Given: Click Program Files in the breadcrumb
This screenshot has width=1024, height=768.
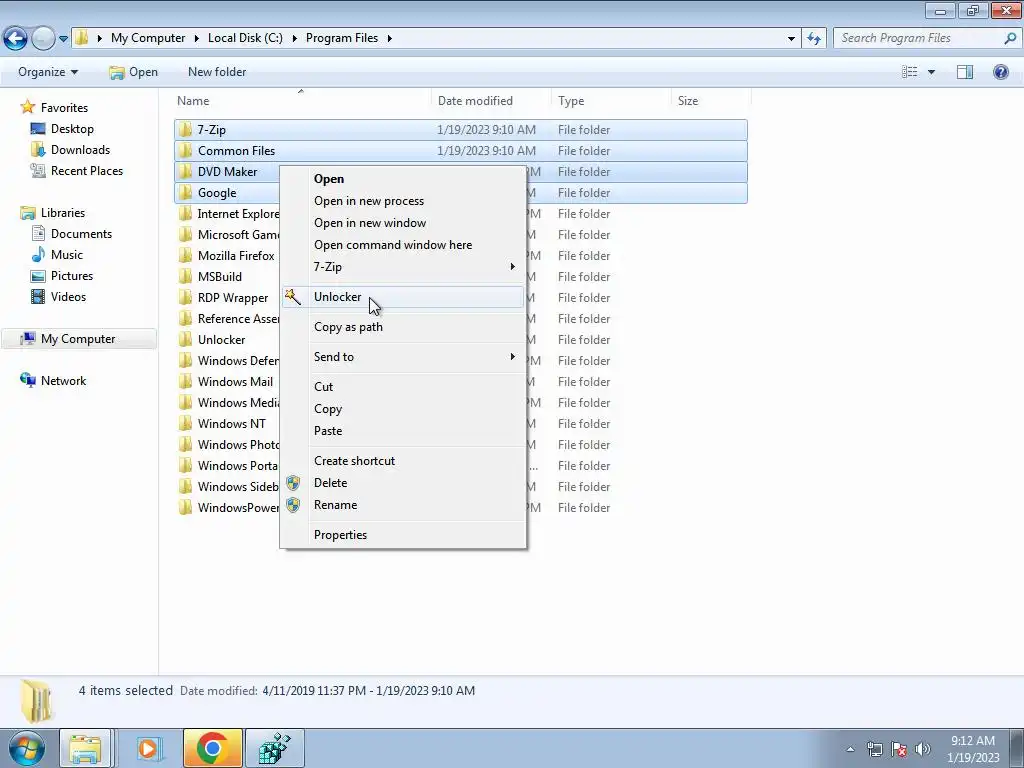Looking at the screenshot, I should tap(342, 38).
